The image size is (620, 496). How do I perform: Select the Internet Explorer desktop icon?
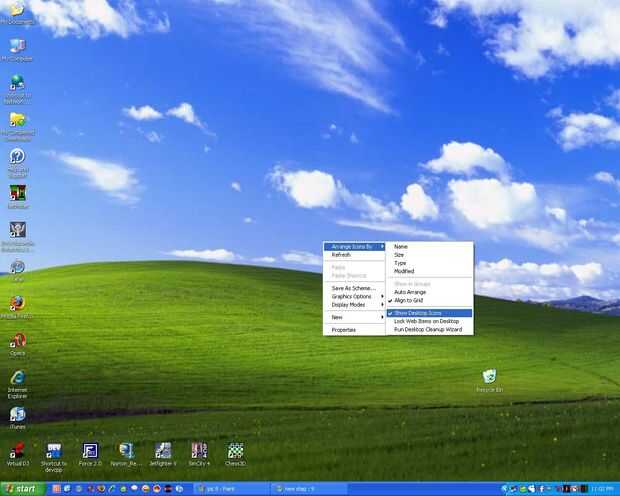click(18, 384)
